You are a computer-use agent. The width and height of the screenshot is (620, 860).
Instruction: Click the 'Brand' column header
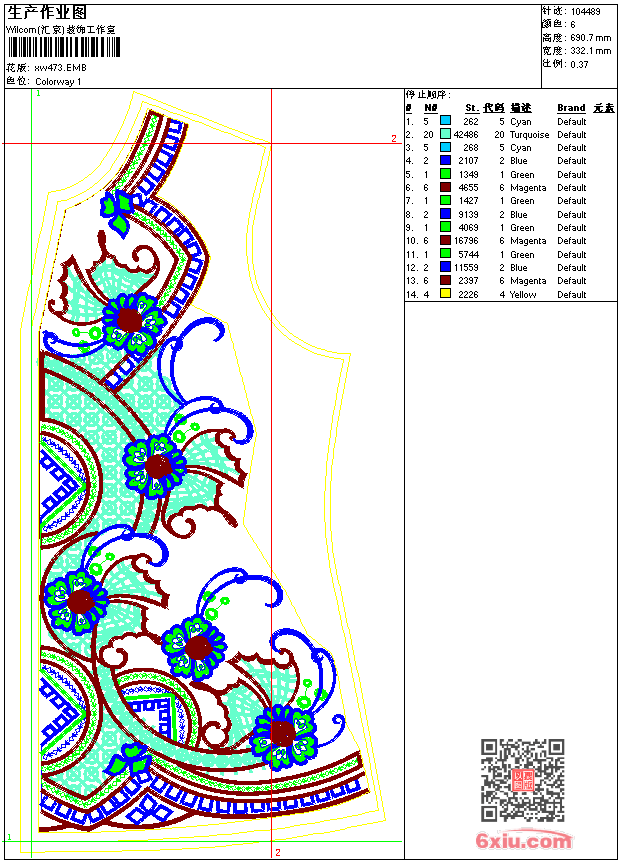click(x=571, y=108)
